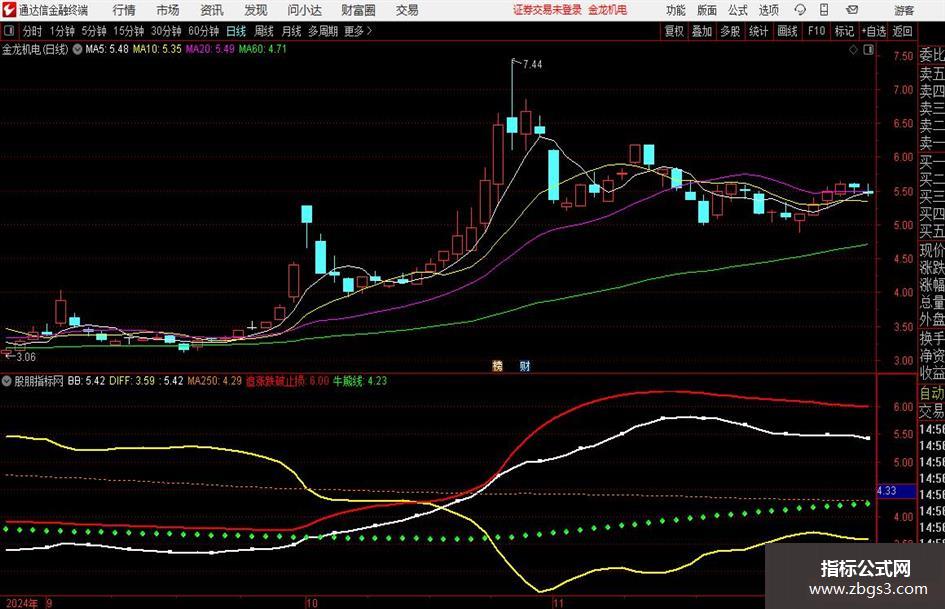
Task: Click the 3.06 low price label
Action: pos(26,356)
